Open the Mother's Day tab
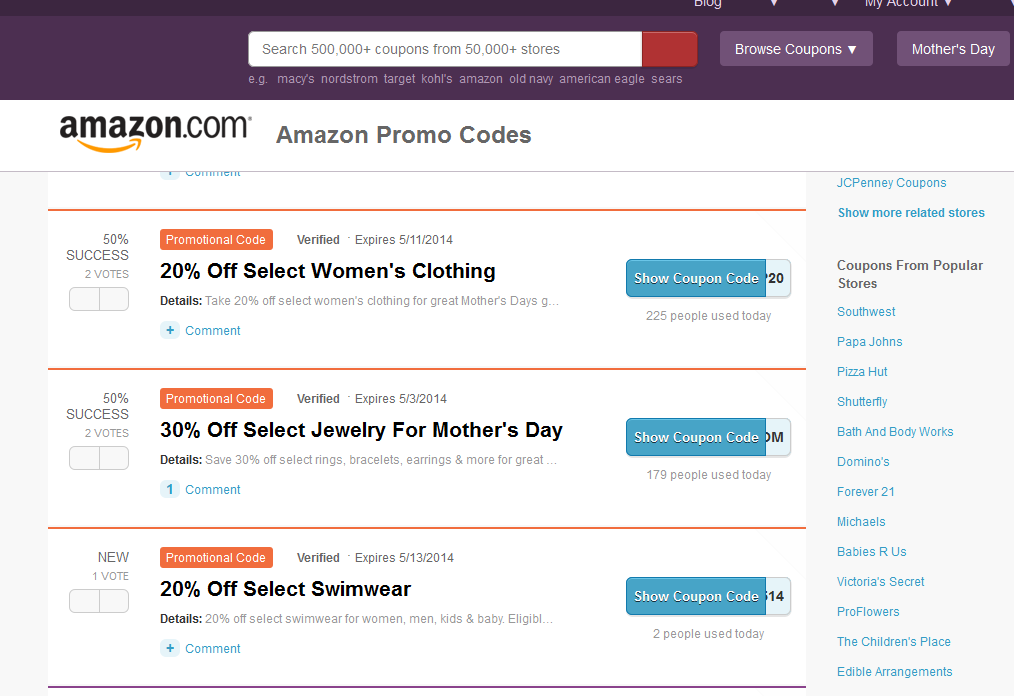 tap(953, 49)
